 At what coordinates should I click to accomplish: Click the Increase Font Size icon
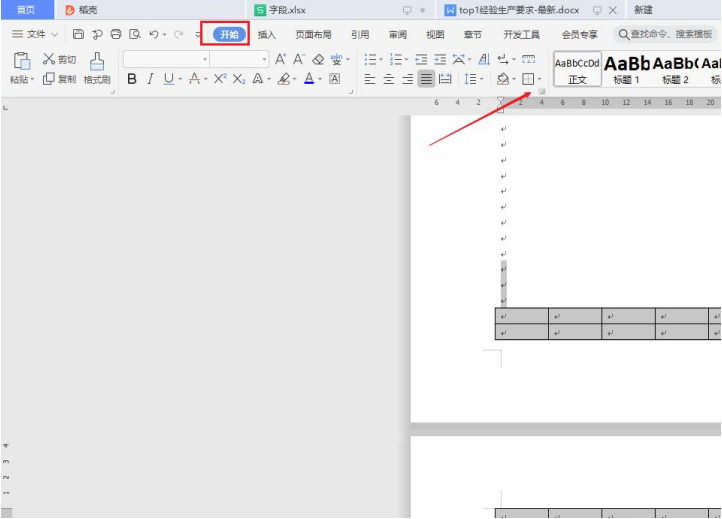(281, 60)
